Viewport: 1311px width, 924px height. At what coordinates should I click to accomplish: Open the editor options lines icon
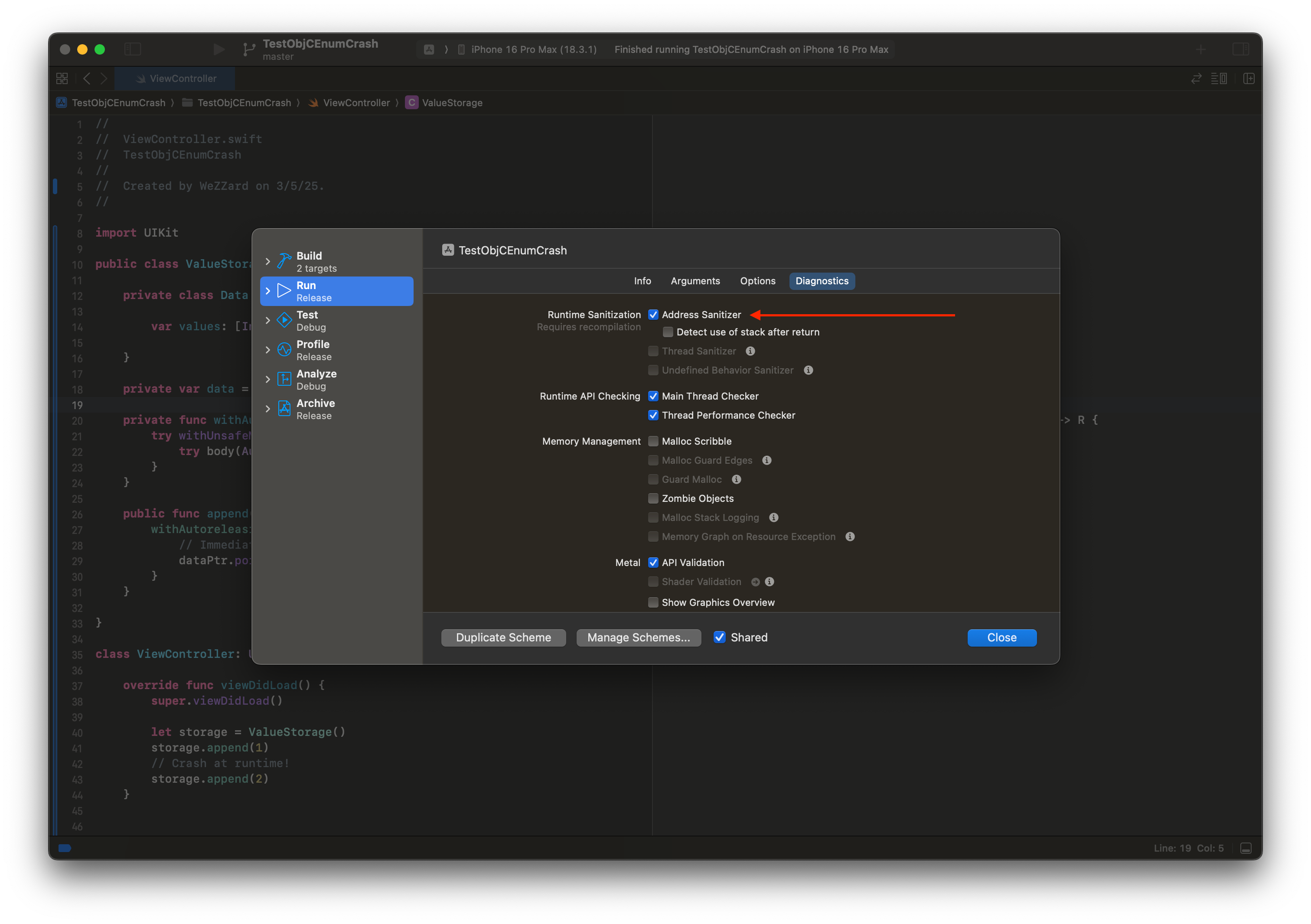1219,78
